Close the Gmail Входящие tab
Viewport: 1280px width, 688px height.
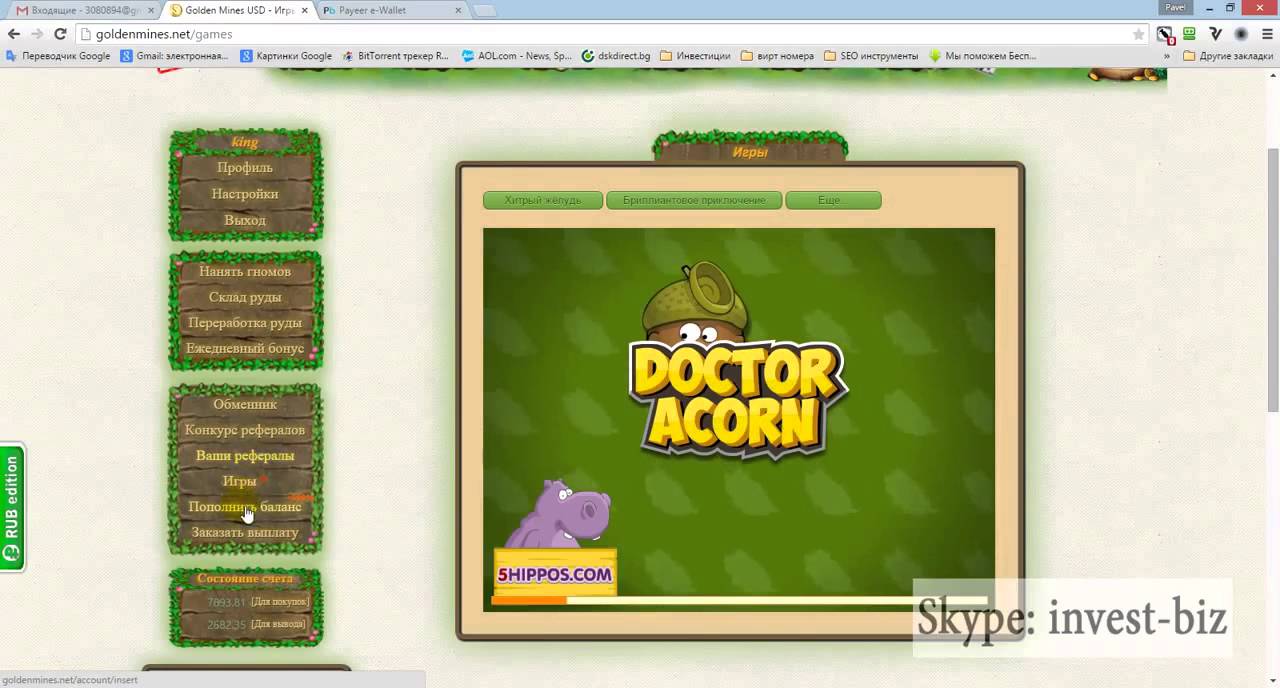(x=151, y=10)
